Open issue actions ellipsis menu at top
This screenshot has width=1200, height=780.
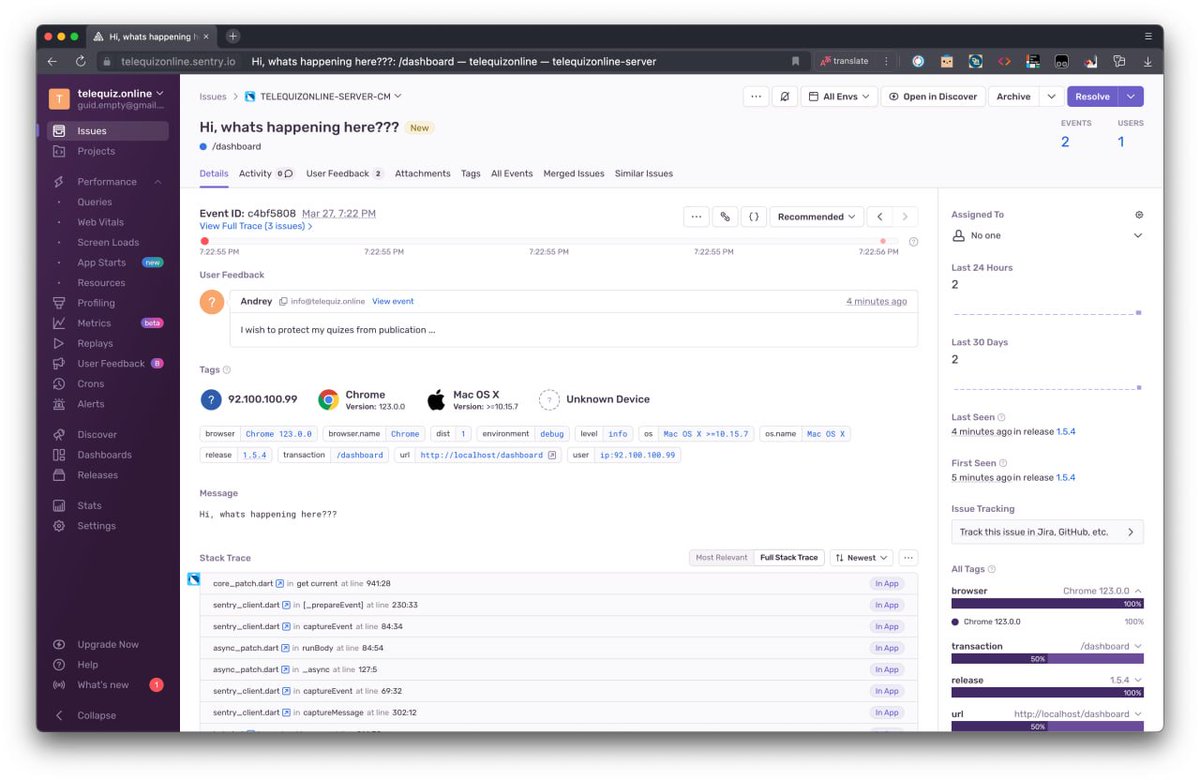[756, 97]
